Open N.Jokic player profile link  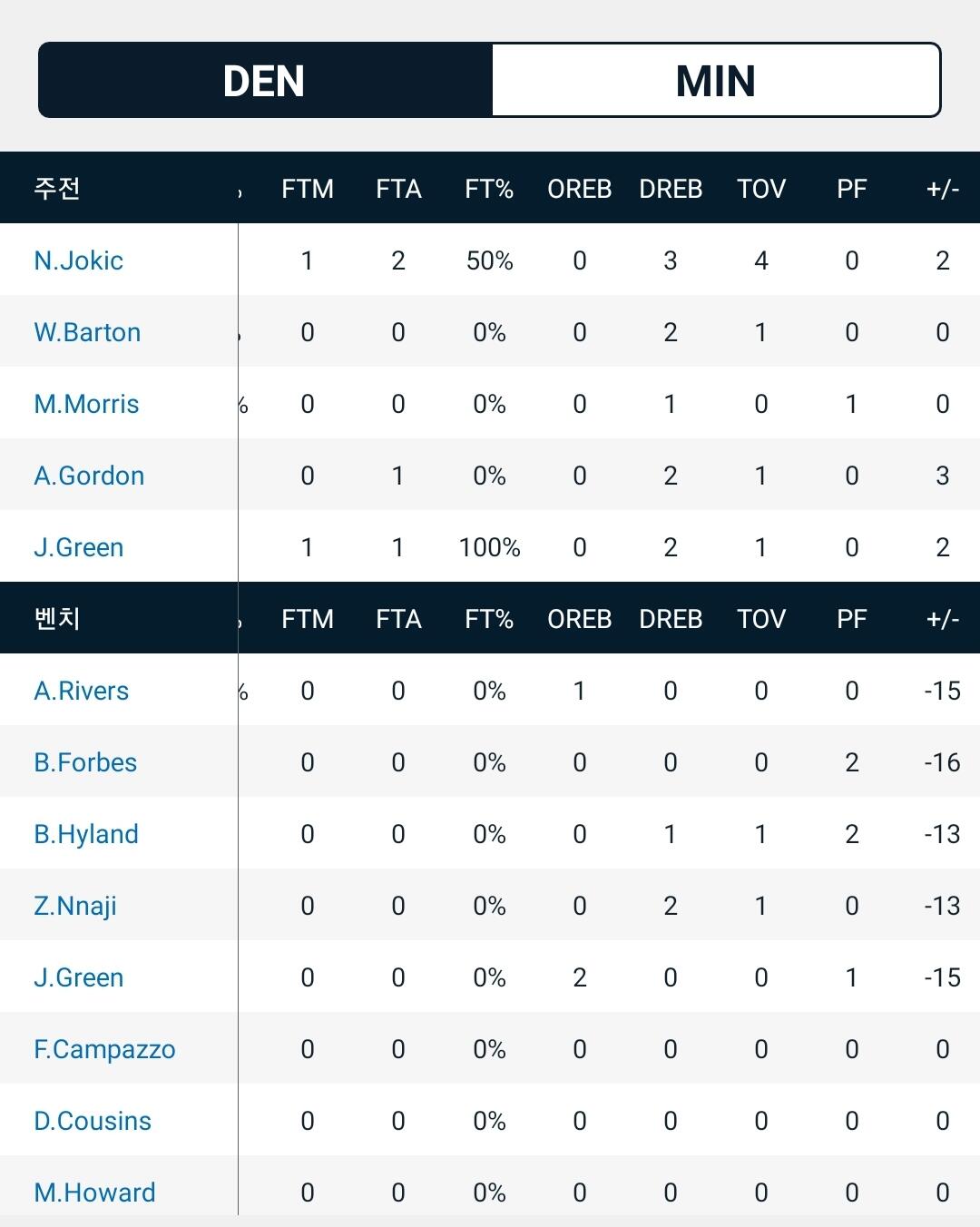point(78,260)
